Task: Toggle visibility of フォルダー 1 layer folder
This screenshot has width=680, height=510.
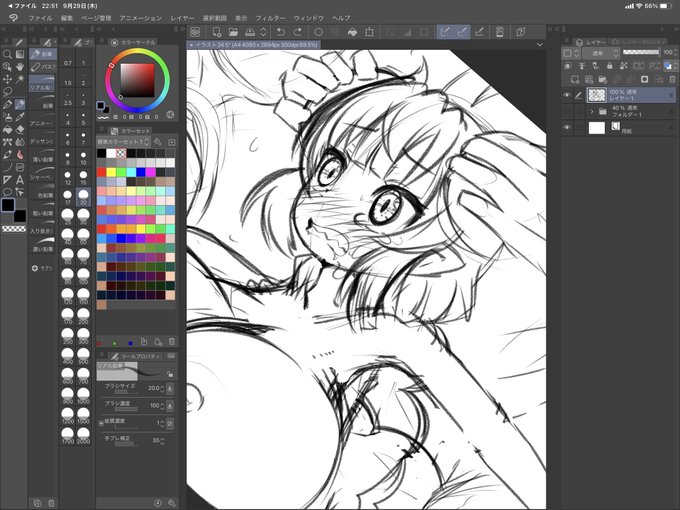Action: click(x=566, y=111)
